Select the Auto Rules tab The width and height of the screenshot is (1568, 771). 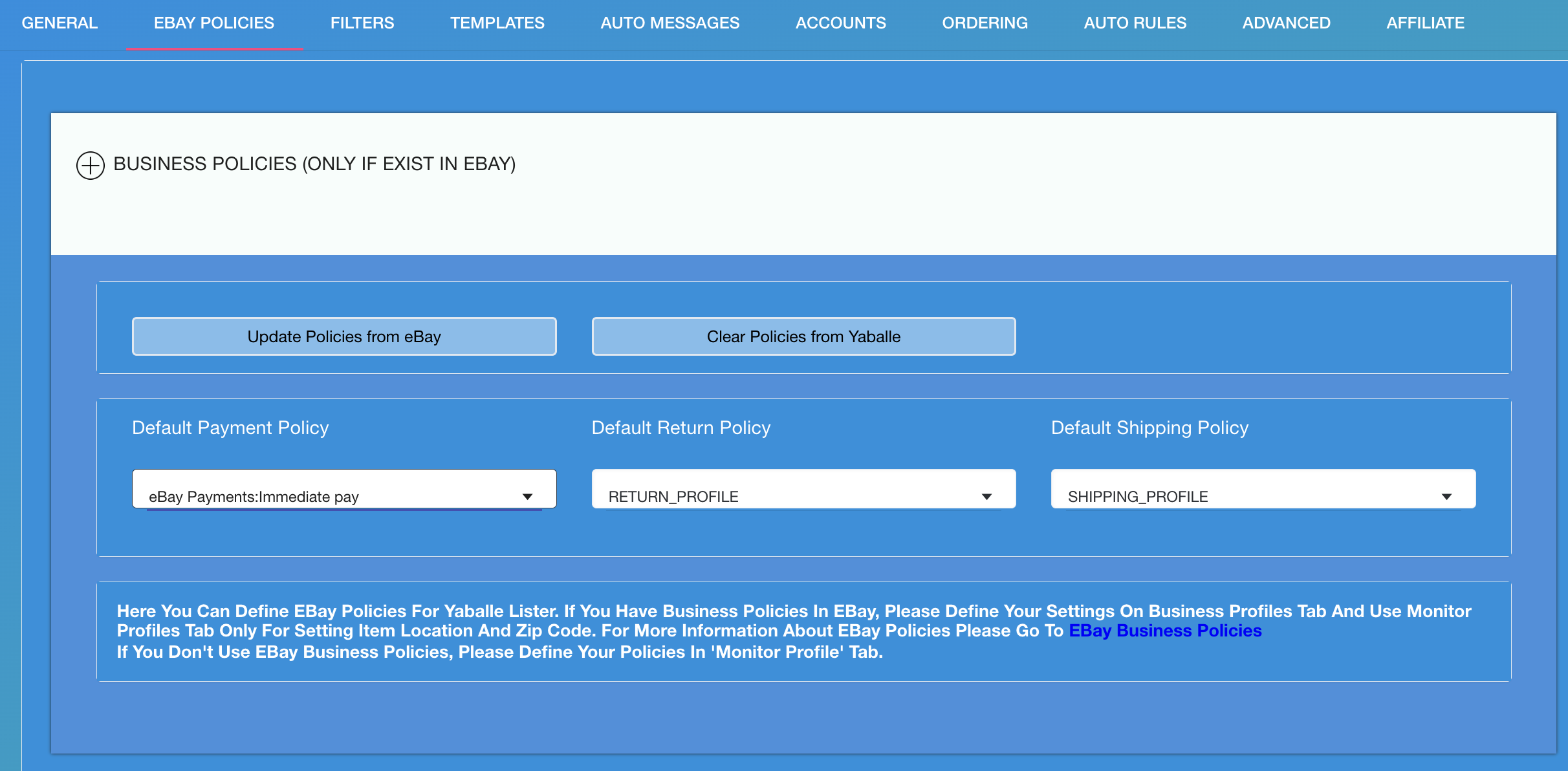[1135, 23]
